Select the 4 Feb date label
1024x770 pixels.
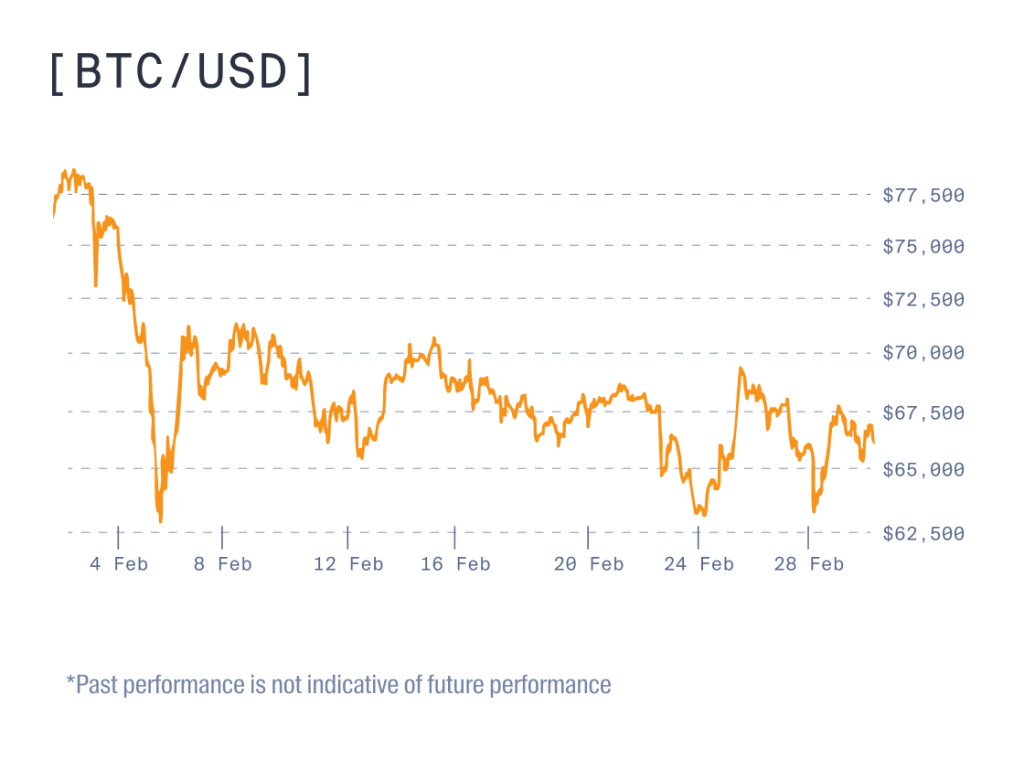click(118, 565)
